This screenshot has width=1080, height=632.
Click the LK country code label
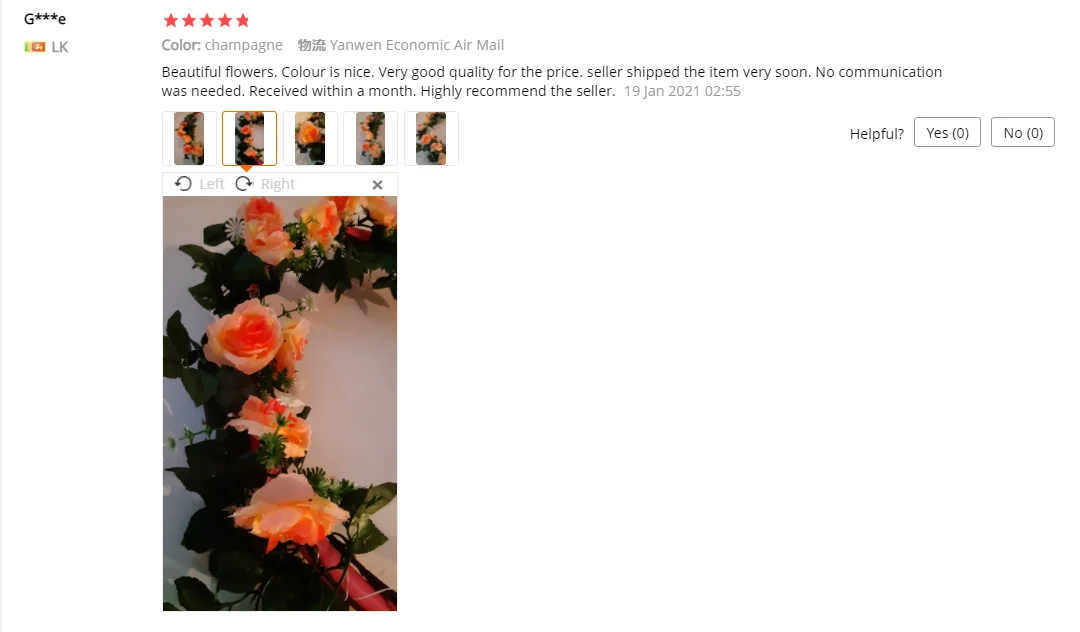point(60,47)
